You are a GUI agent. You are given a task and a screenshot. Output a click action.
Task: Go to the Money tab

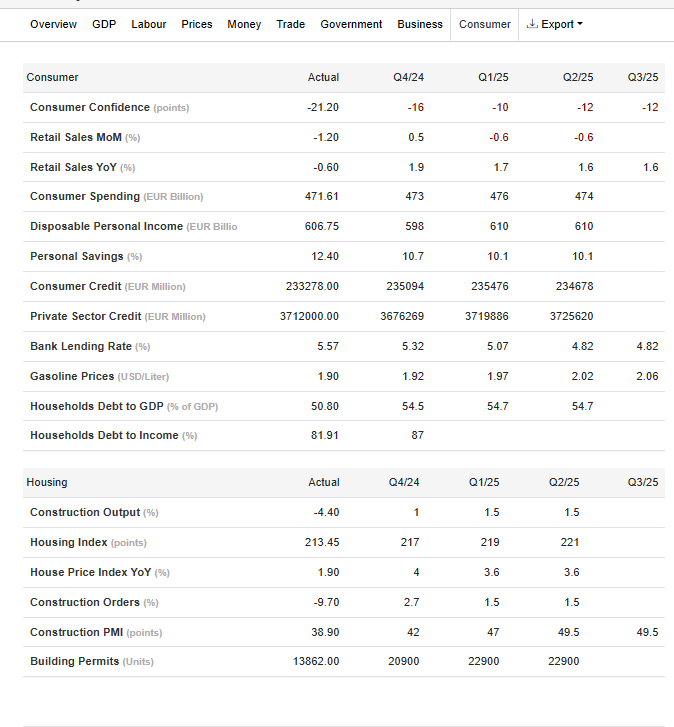click(244, 24)
